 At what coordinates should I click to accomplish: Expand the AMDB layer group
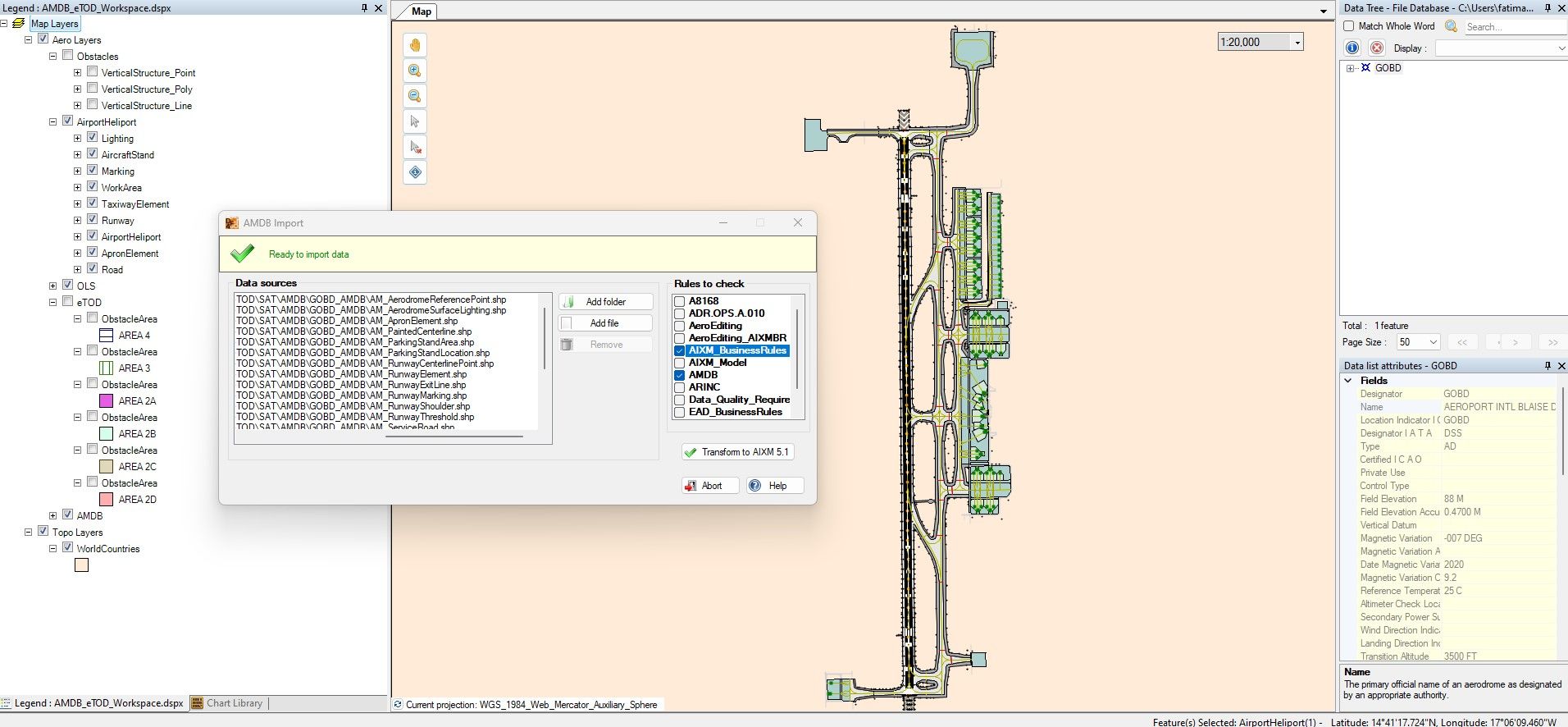52,516
